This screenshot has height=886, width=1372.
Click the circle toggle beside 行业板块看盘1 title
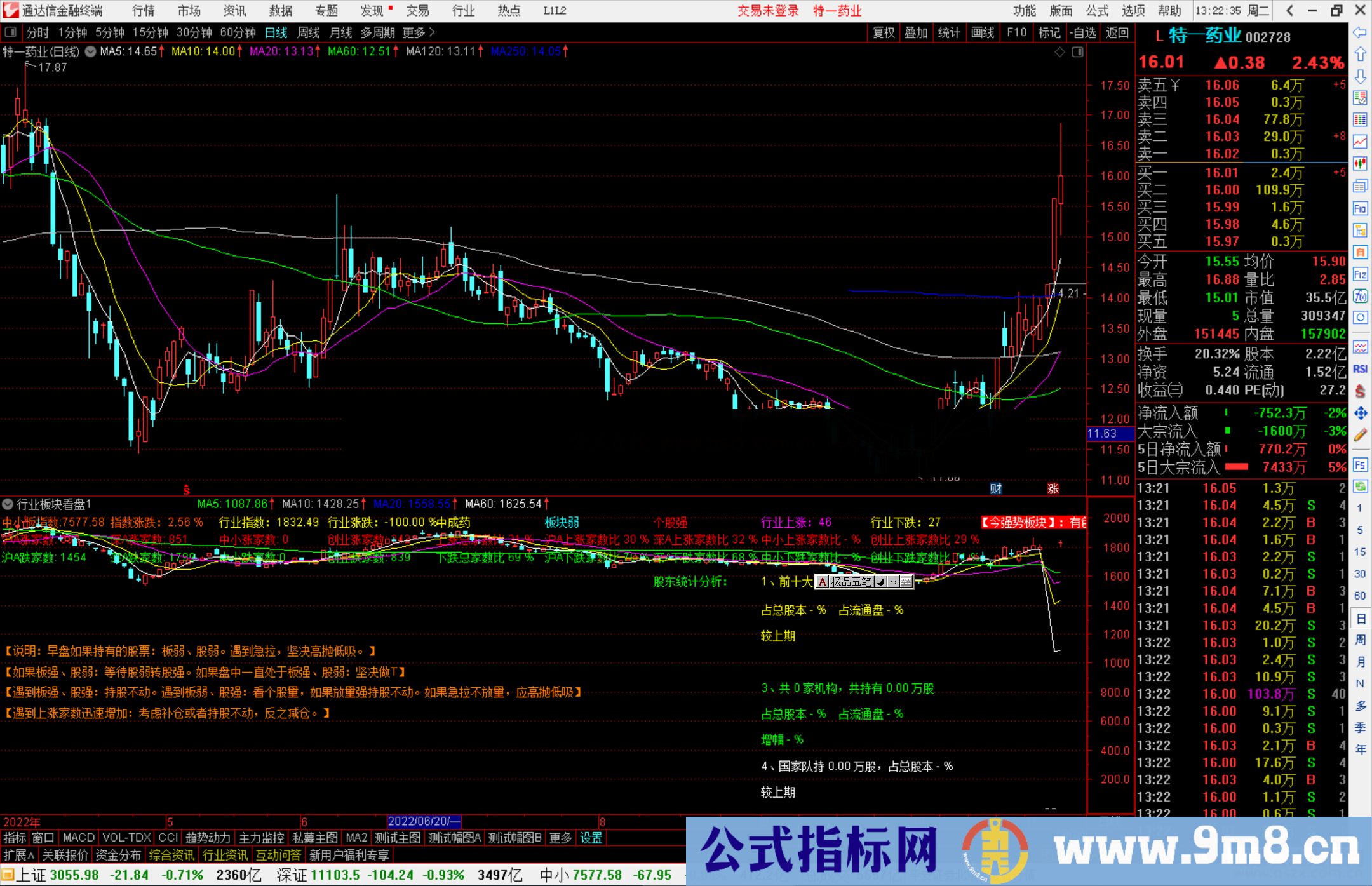click(x=8, y=504)
